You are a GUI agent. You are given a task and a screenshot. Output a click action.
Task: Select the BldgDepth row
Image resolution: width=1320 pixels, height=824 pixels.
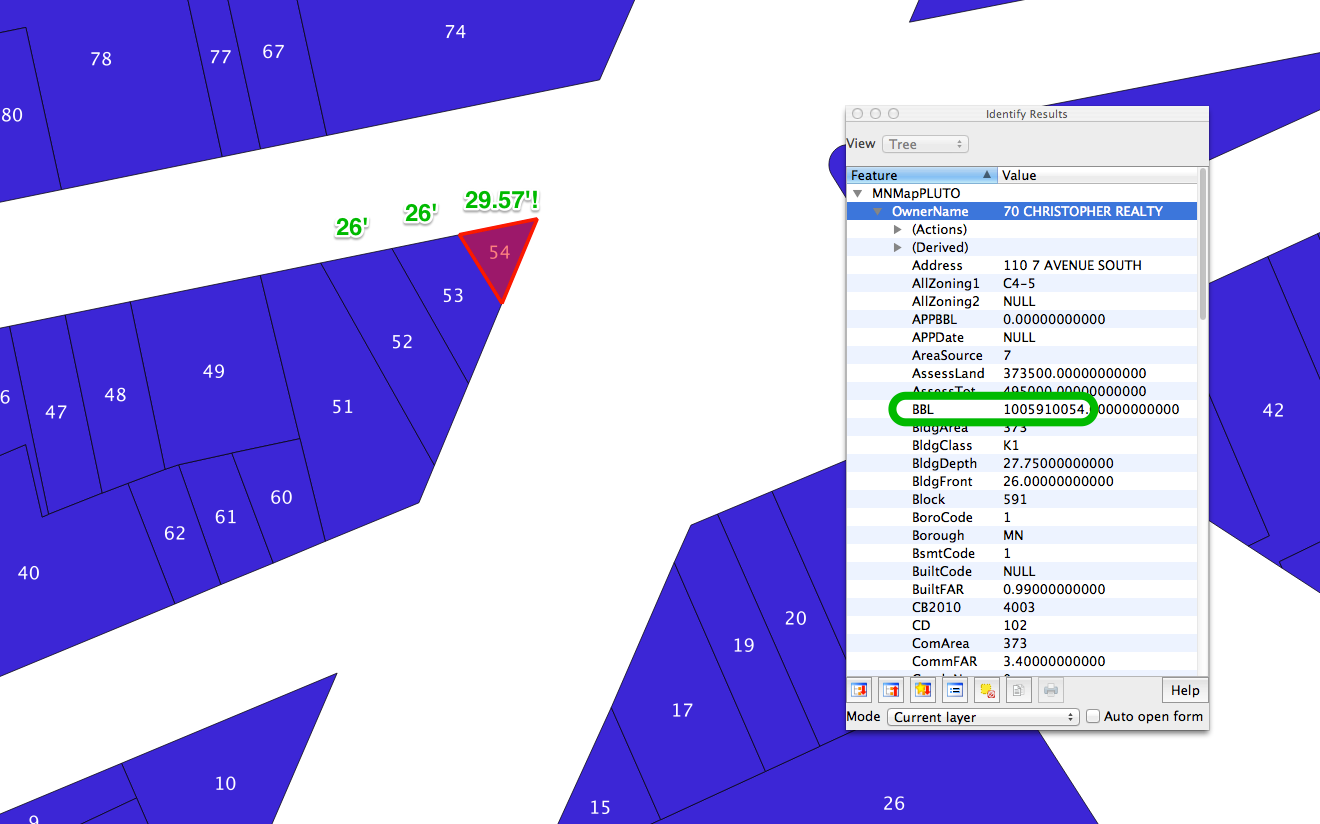[1021, 463]
